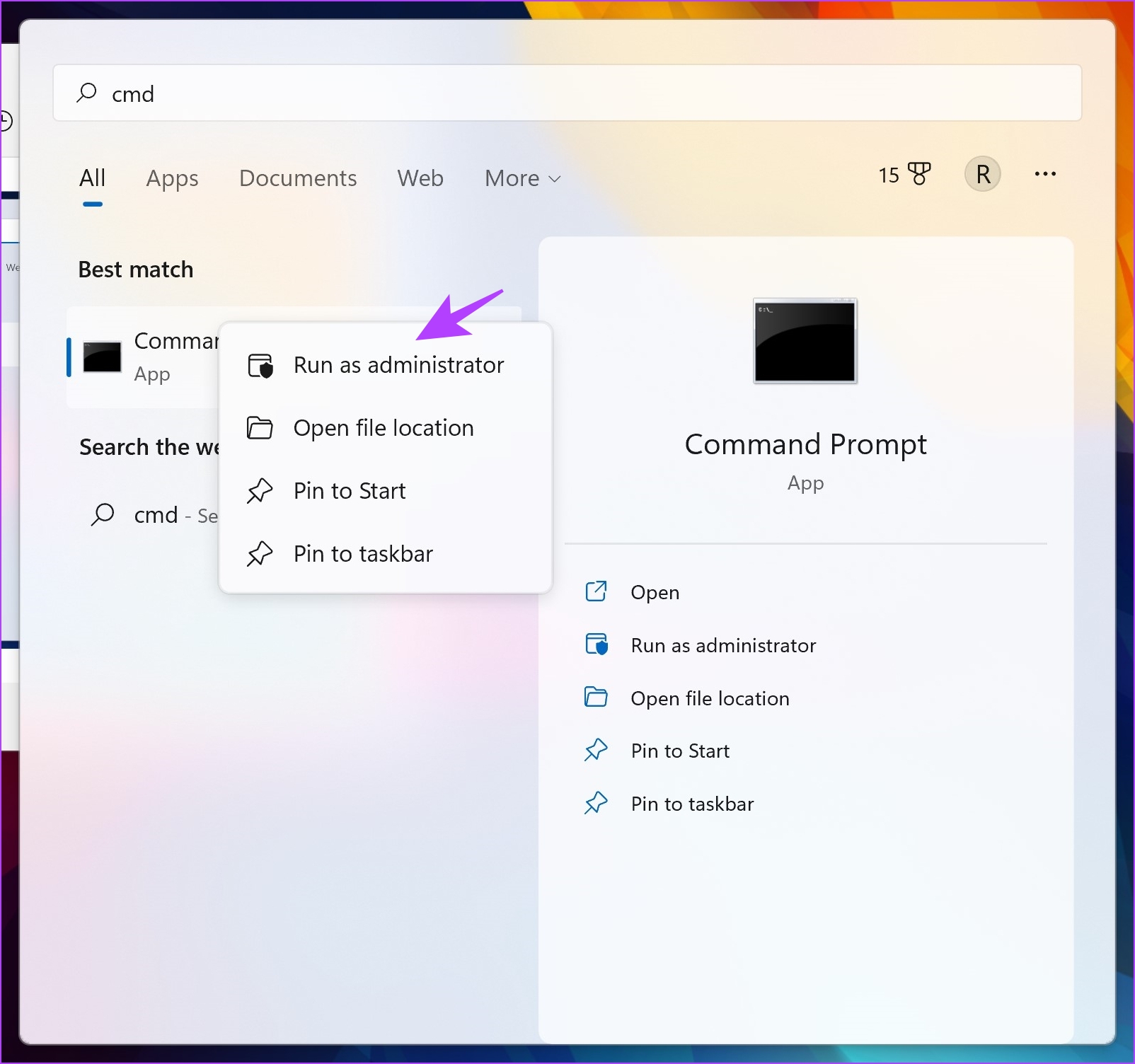Click the folder icon for Open file location in right pane

[597, 698]
